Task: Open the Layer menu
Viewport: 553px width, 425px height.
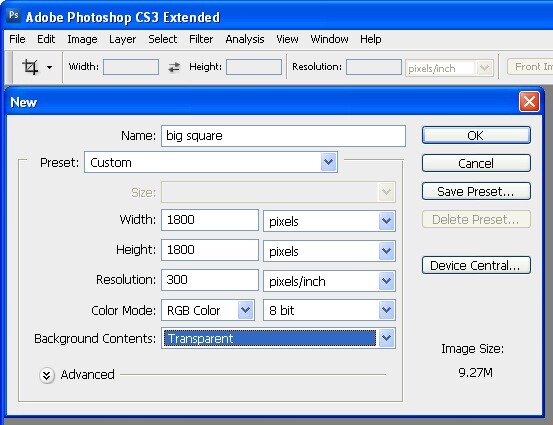Action: click(x=122, y=39)
